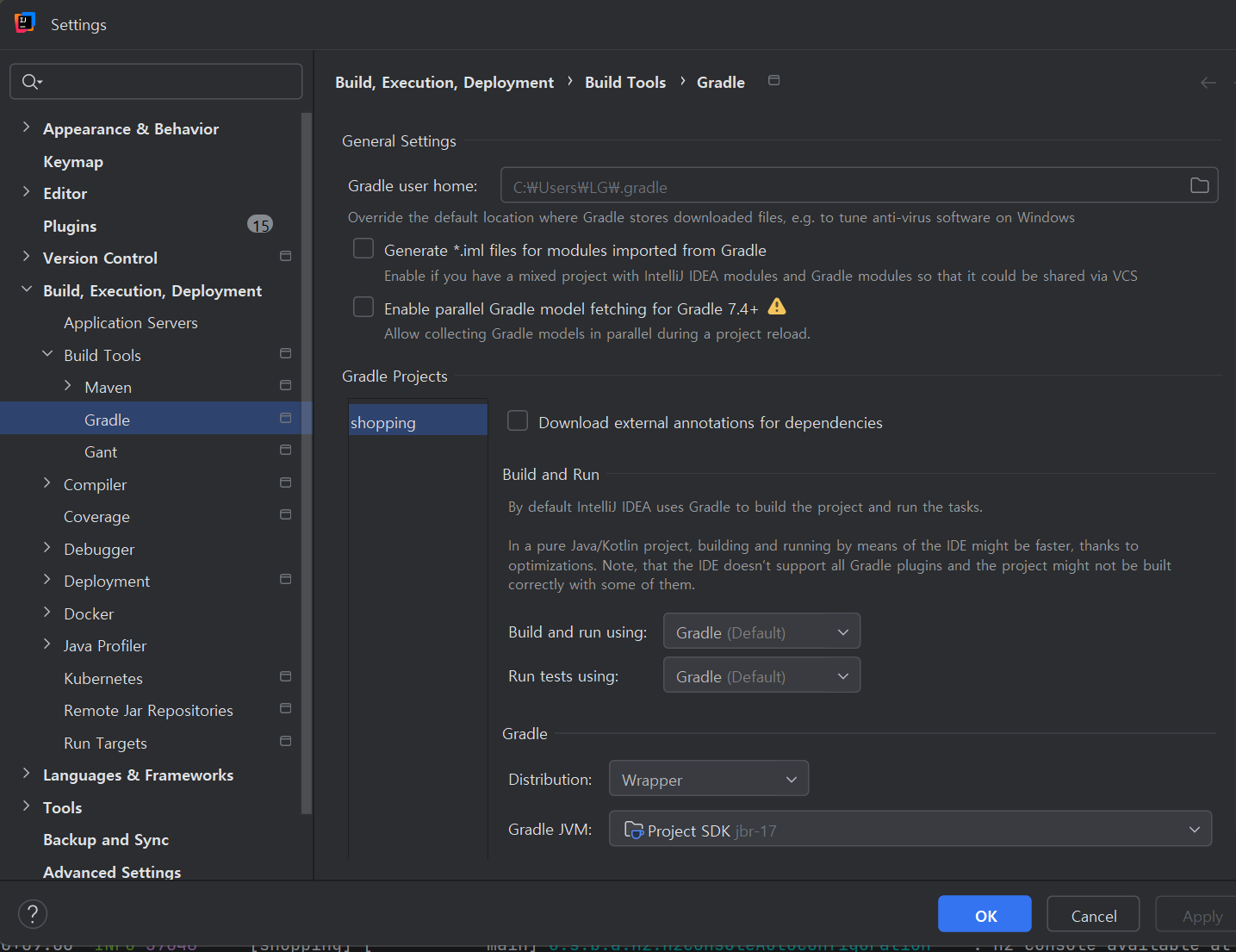Click Cancel to discard changes
The width and height of the screenshot is (1236, 952).
point(1093,913)
